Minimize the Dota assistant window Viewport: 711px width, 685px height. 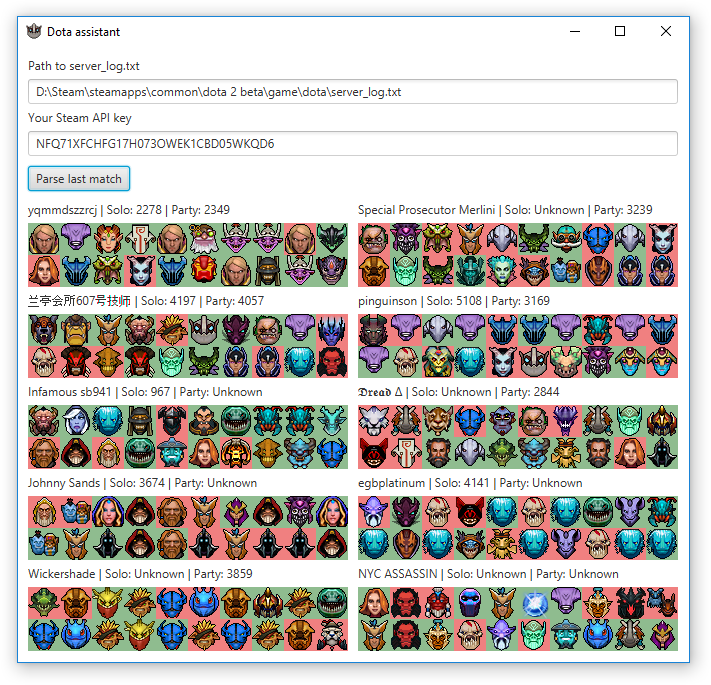pyautogui.click(x=575, y=31)
